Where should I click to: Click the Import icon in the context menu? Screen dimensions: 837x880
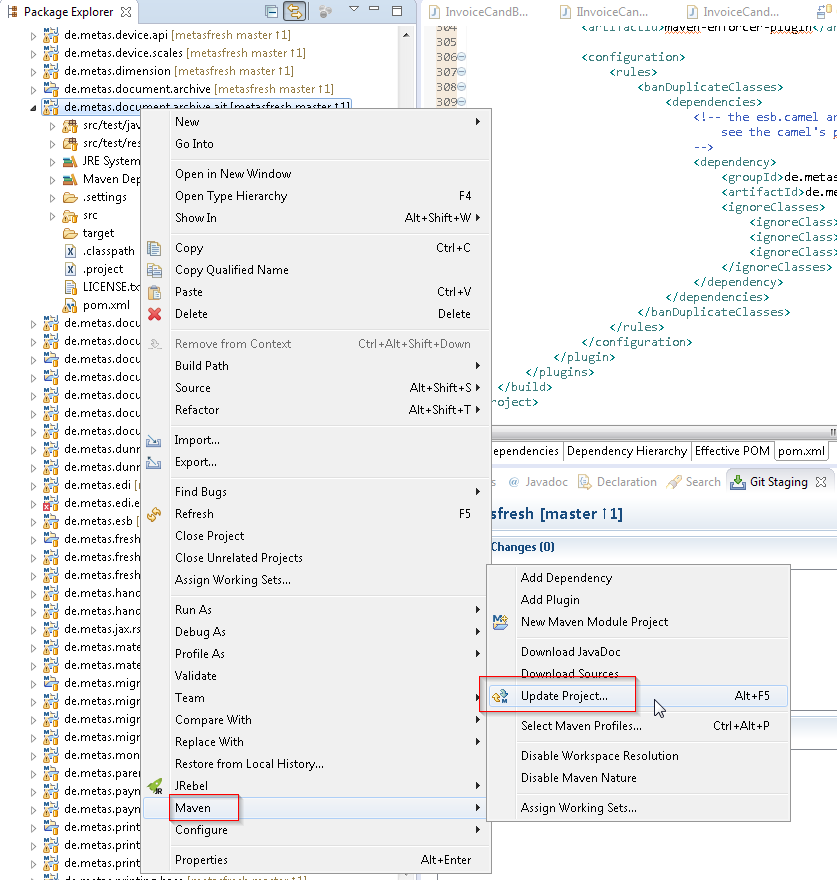click(154, 441)
